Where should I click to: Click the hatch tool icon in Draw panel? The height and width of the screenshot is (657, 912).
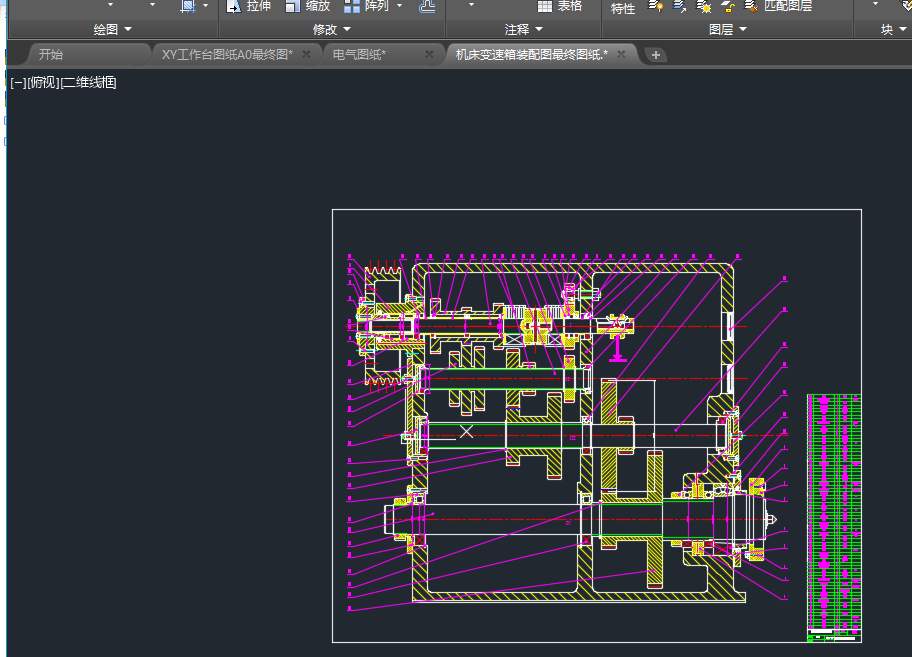(187, 6)
